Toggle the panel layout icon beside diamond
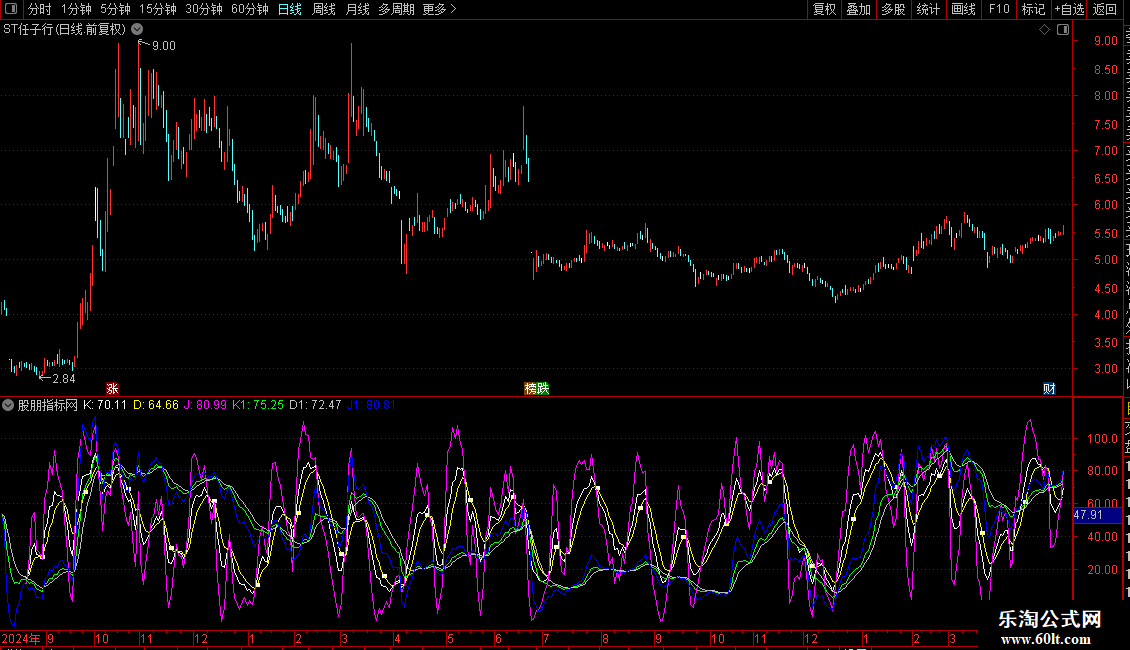This screenshot has width=1130, height=650. tap(1063, 30)
